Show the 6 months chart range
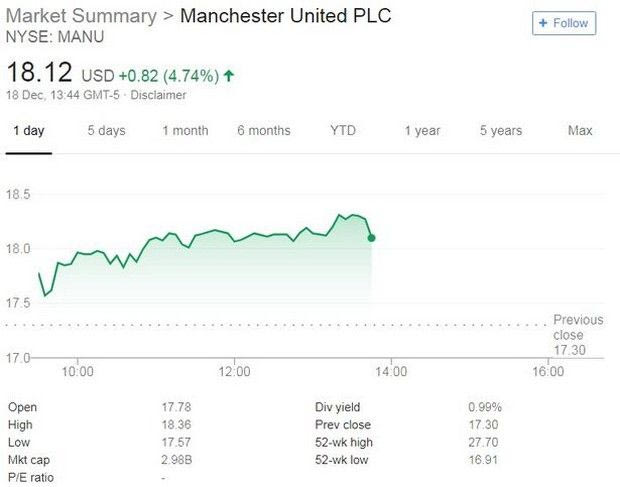 (264, 131)
